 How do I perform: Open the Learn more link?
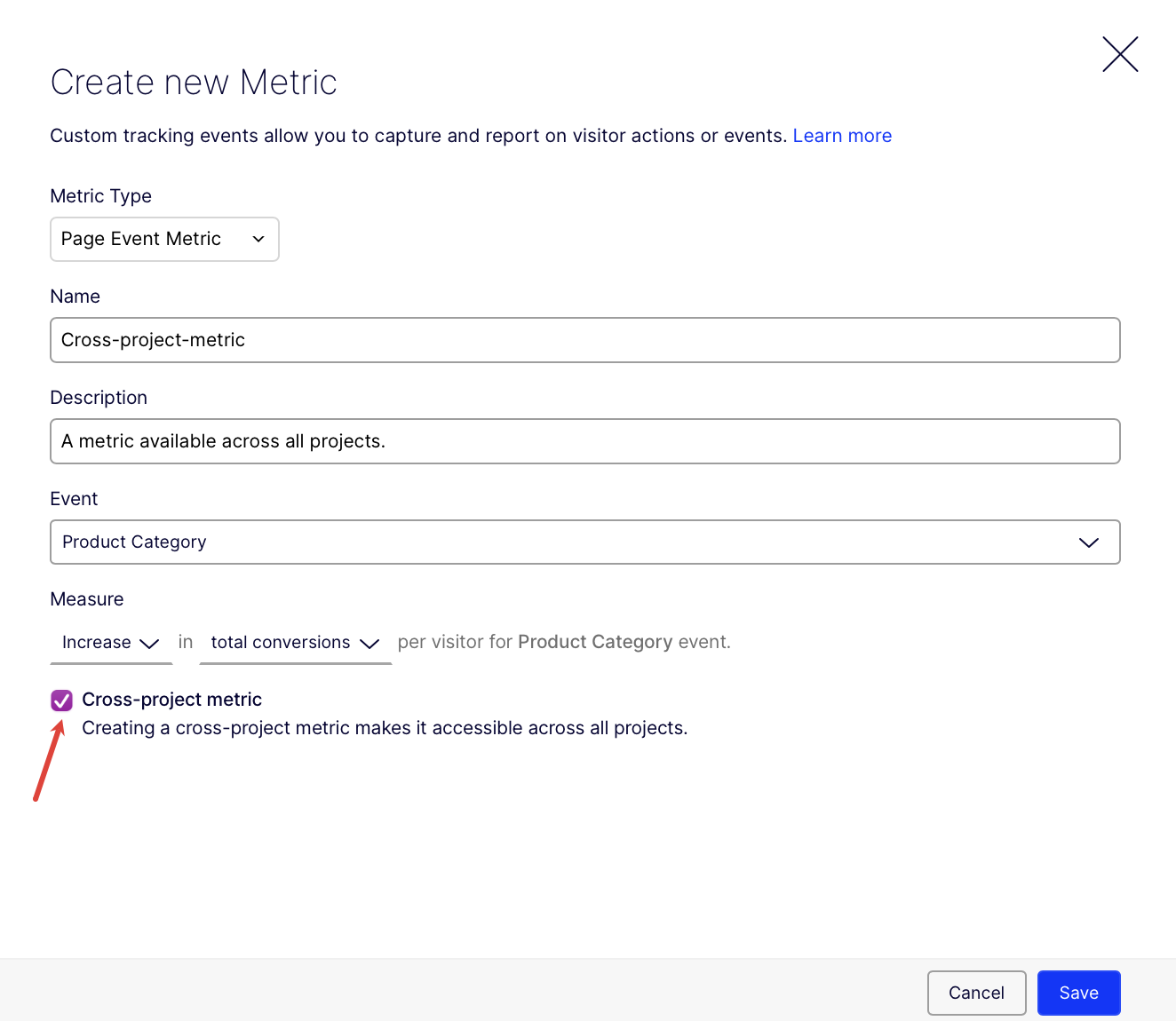tap(842, 136)
